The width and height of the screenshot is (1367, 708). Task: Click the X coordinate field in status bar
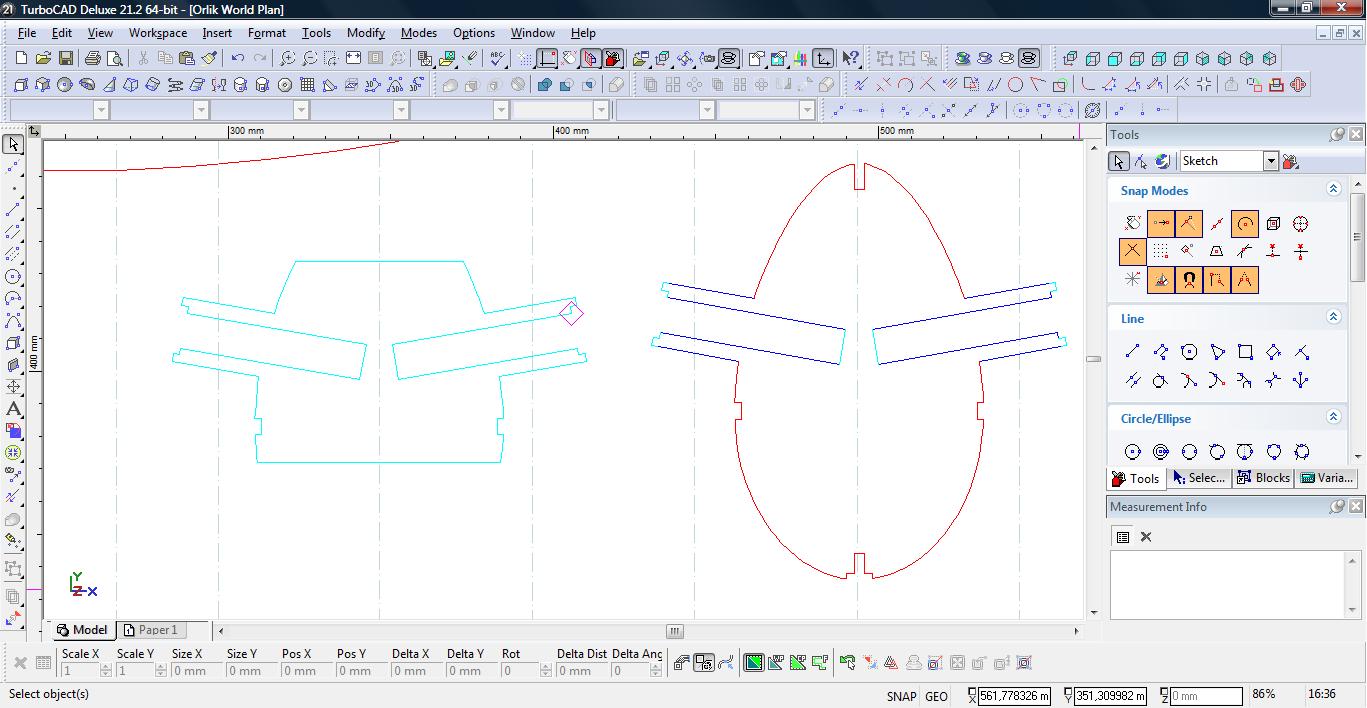point(1014,696)
